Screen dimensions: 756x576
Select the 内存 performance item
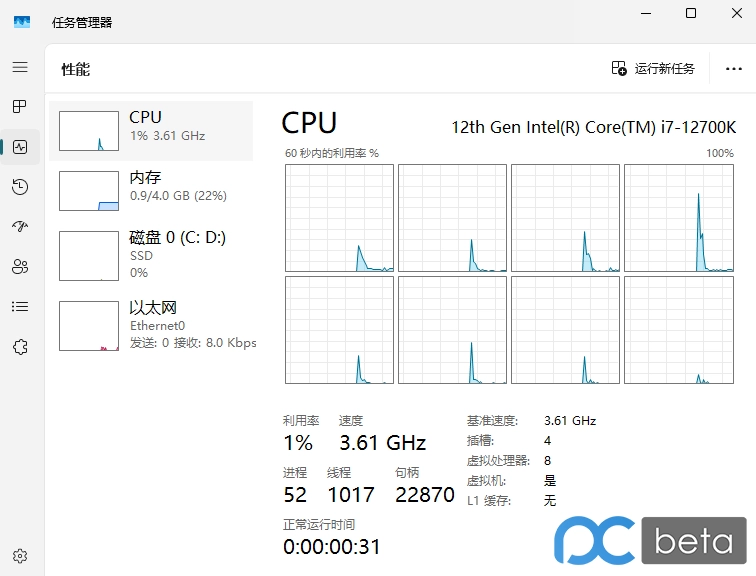151,190
